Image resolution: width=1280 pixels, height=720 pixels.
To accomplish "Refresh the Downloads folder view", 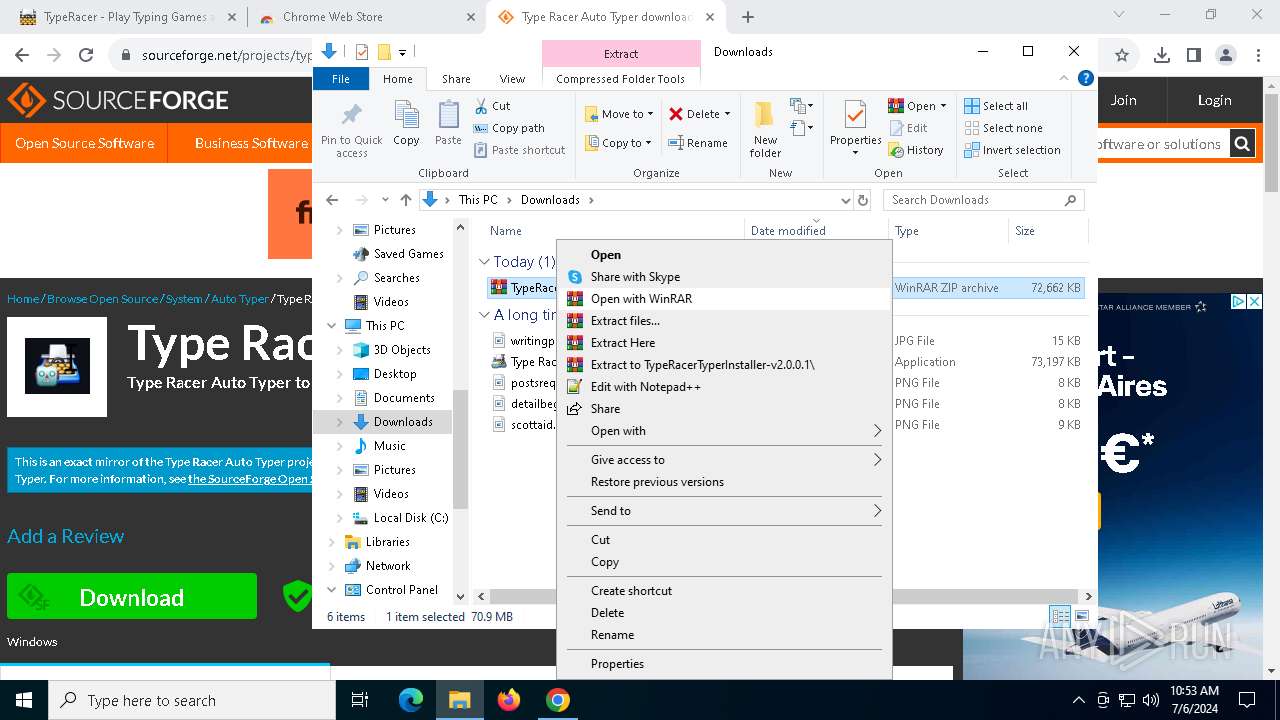I will pyautogui.click(x=863, y=200).
